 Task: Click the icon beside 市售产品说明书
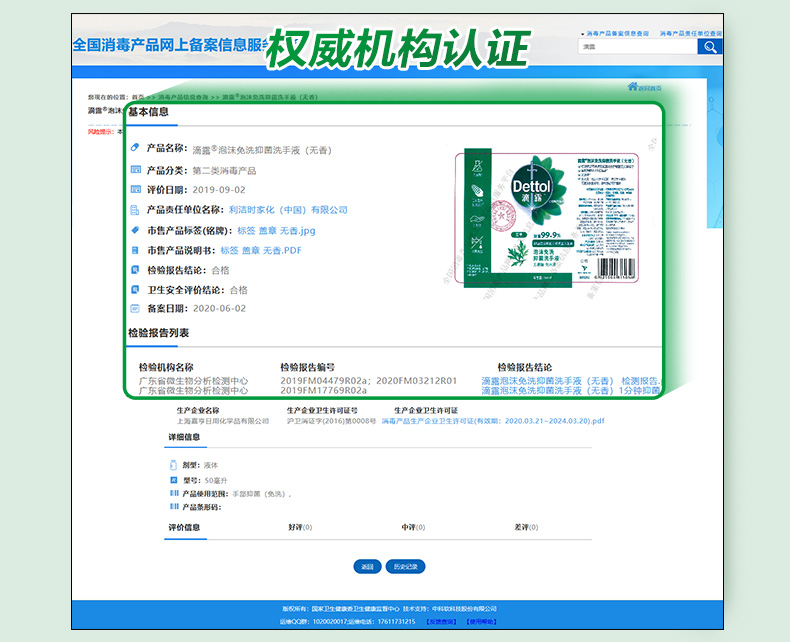pyautogui.click(x=135, y=250)
